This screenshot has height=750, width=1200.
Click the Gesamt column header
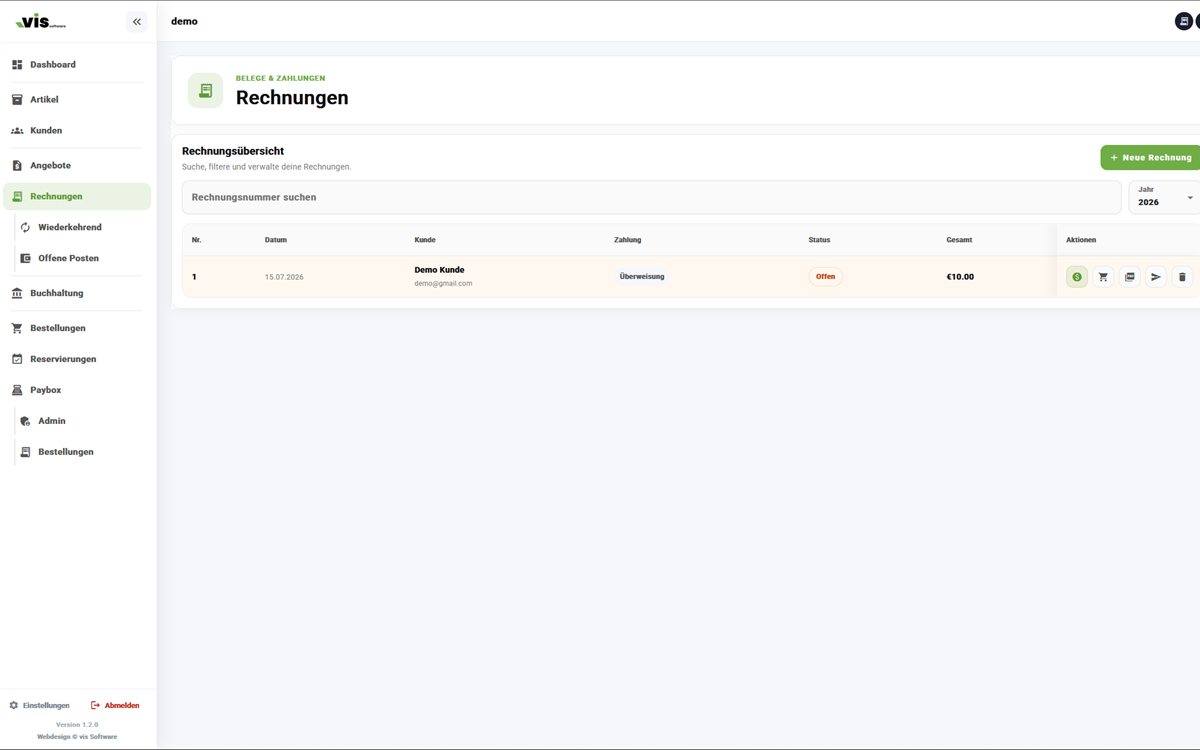click(x=959, y=240)
